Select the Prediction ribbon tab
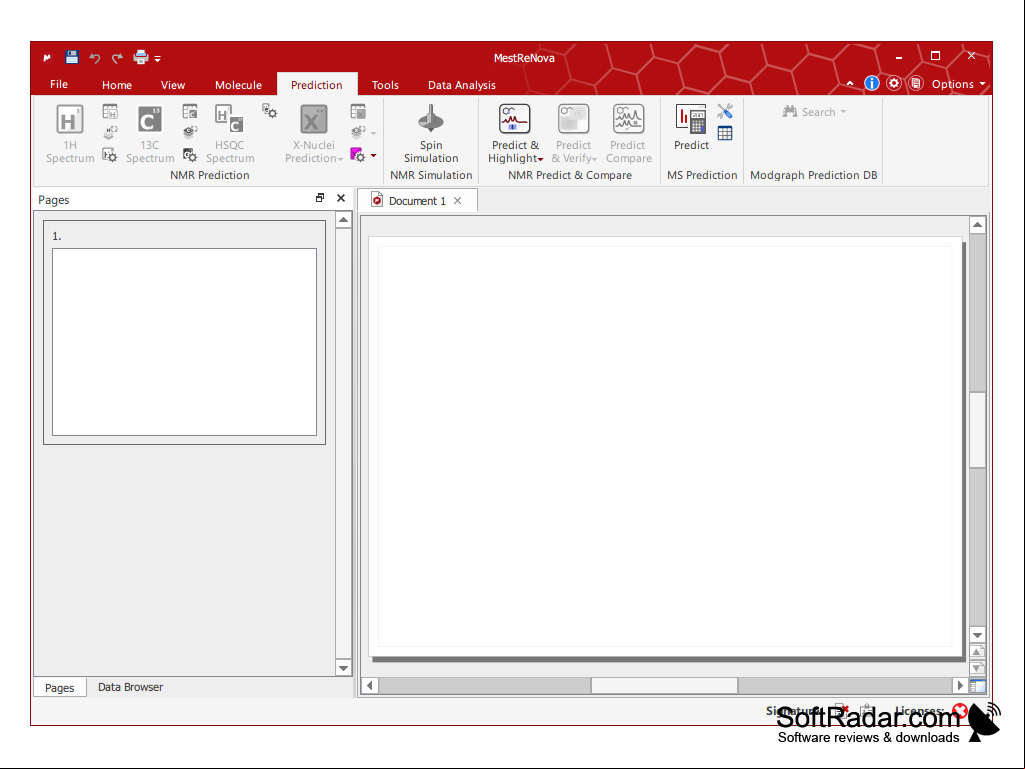Image resolution: width=1025 pixels, height=769 pixels. click(x=317, y=85)
